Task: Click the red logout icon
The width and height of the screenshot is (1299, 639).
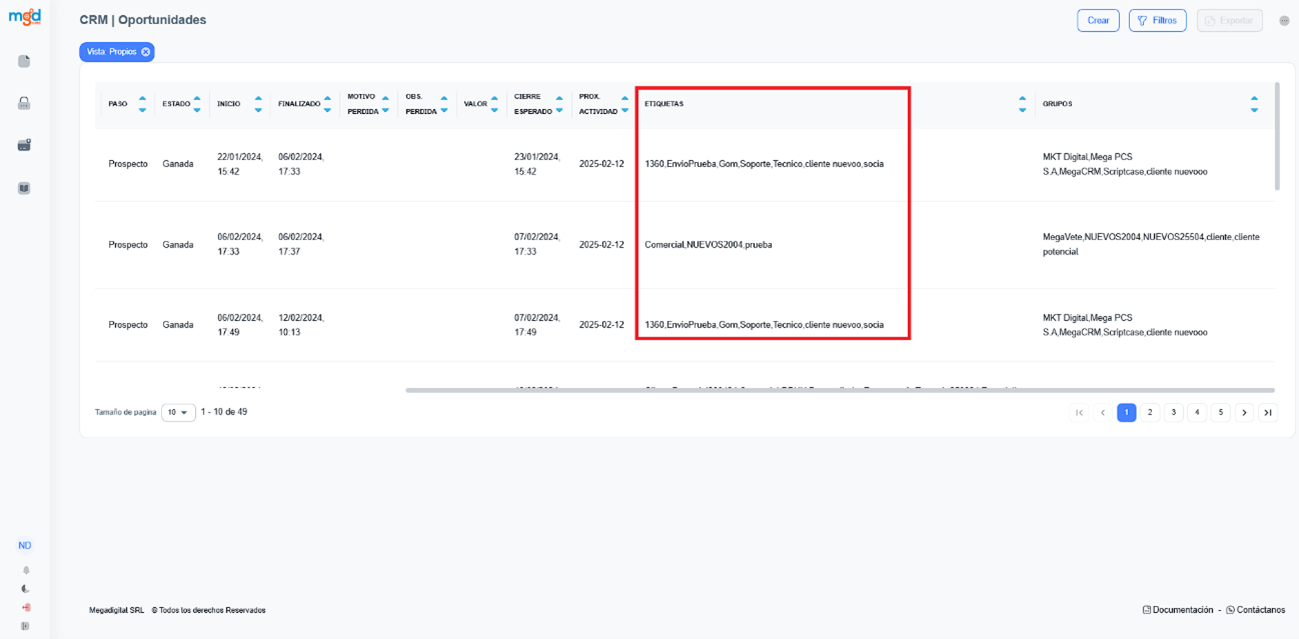Action: click(x=25, y=607)
